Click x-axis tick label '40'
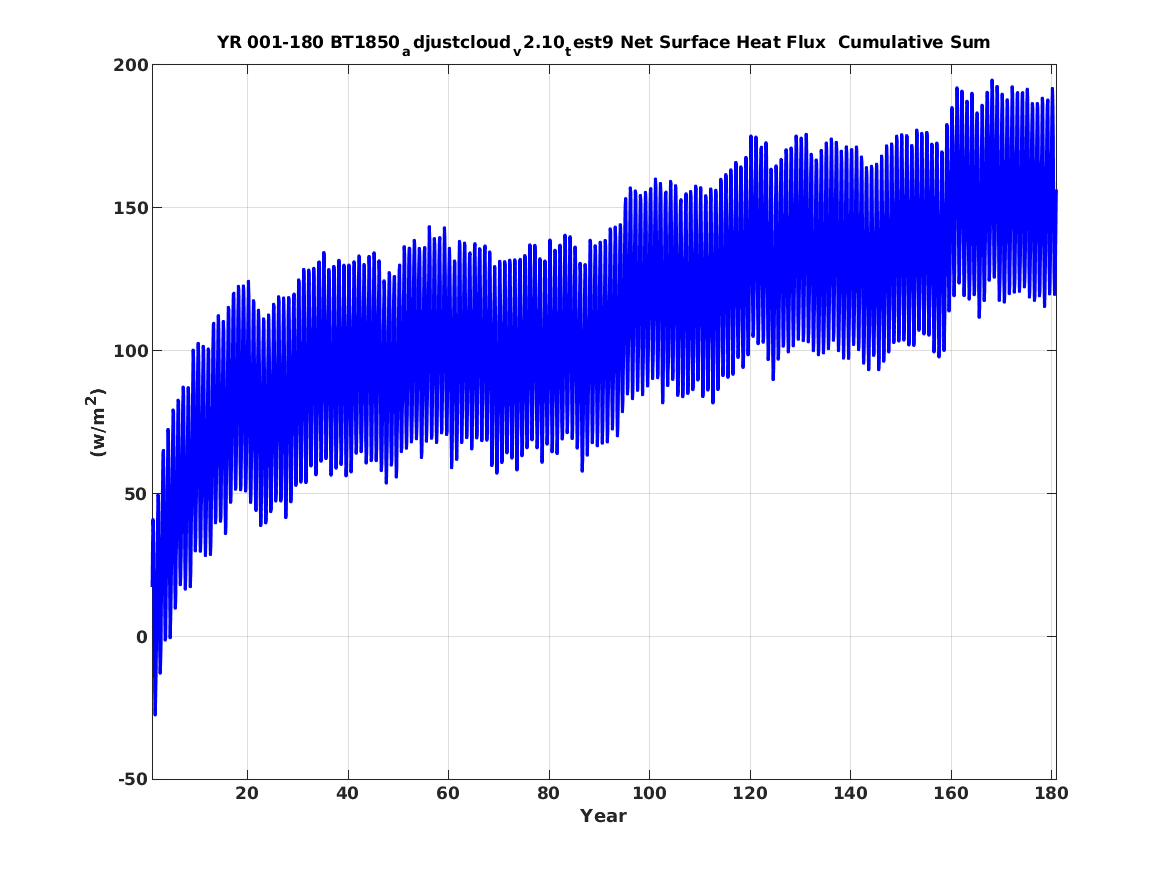The height and width of the screenshot is (875, 1167). pos(347,793)
